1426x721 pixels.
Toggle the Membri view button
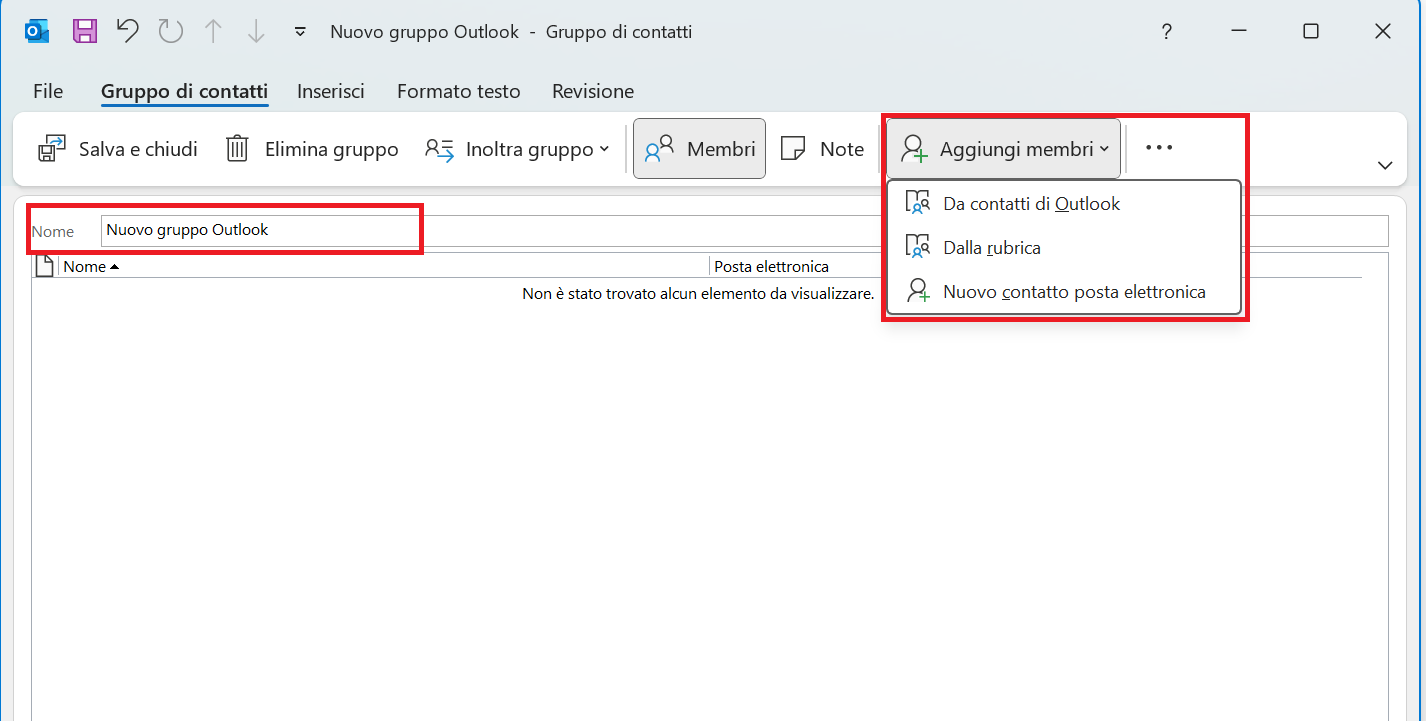coord(699,149)
